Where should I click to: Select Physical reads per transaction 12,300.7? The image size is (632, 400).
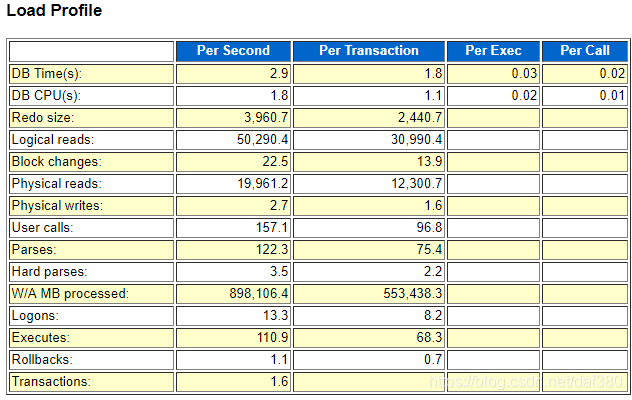point(417,183)
